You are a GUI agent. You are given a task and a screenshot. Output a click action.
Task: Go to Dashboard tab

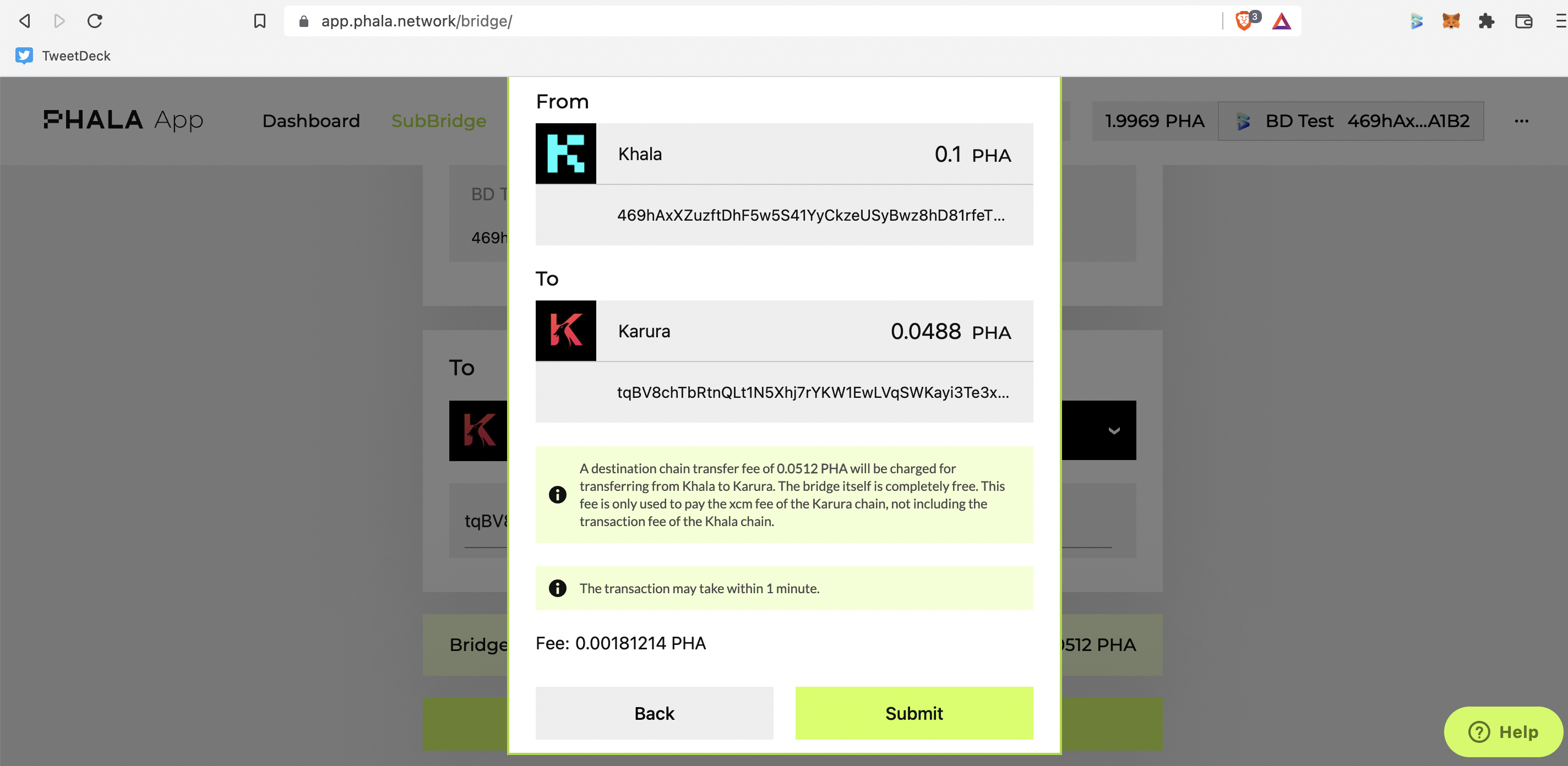(x=311, y=121)
